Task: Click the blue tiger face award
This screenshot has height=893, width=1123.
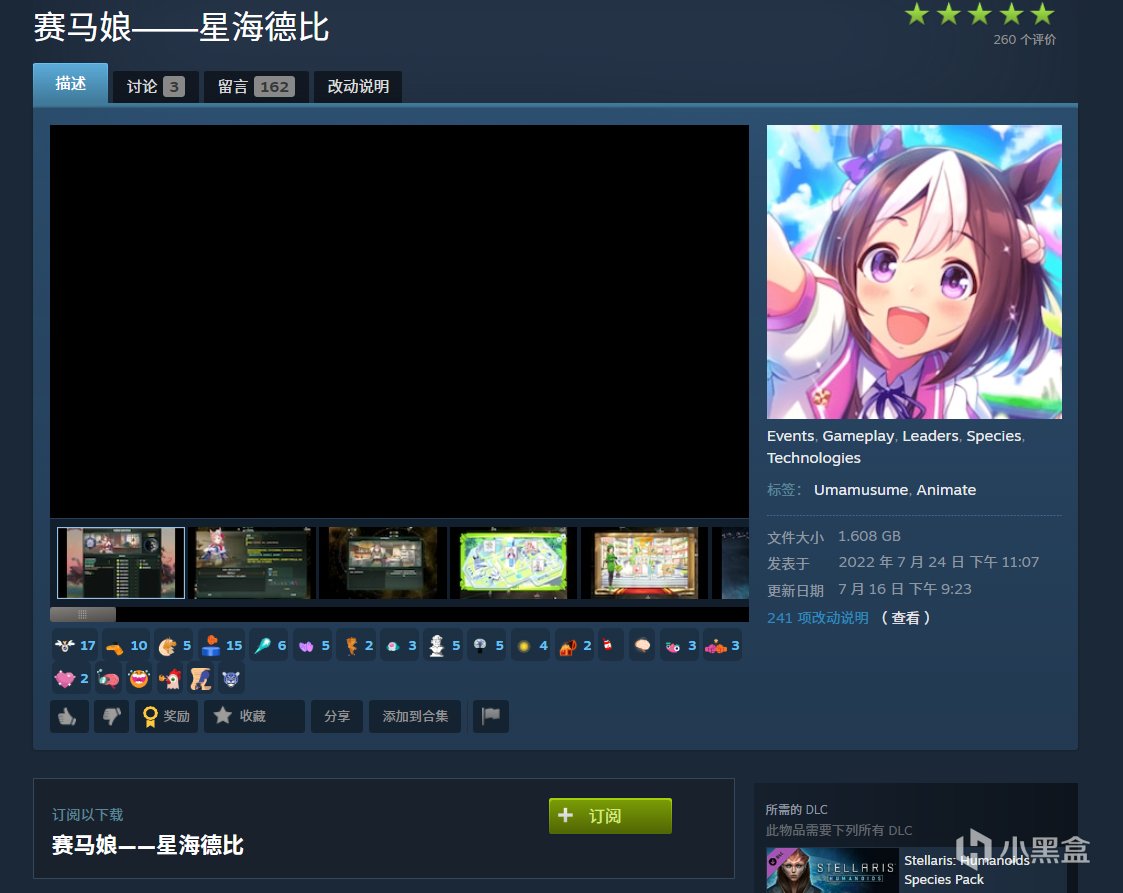Action: point(231,677)
